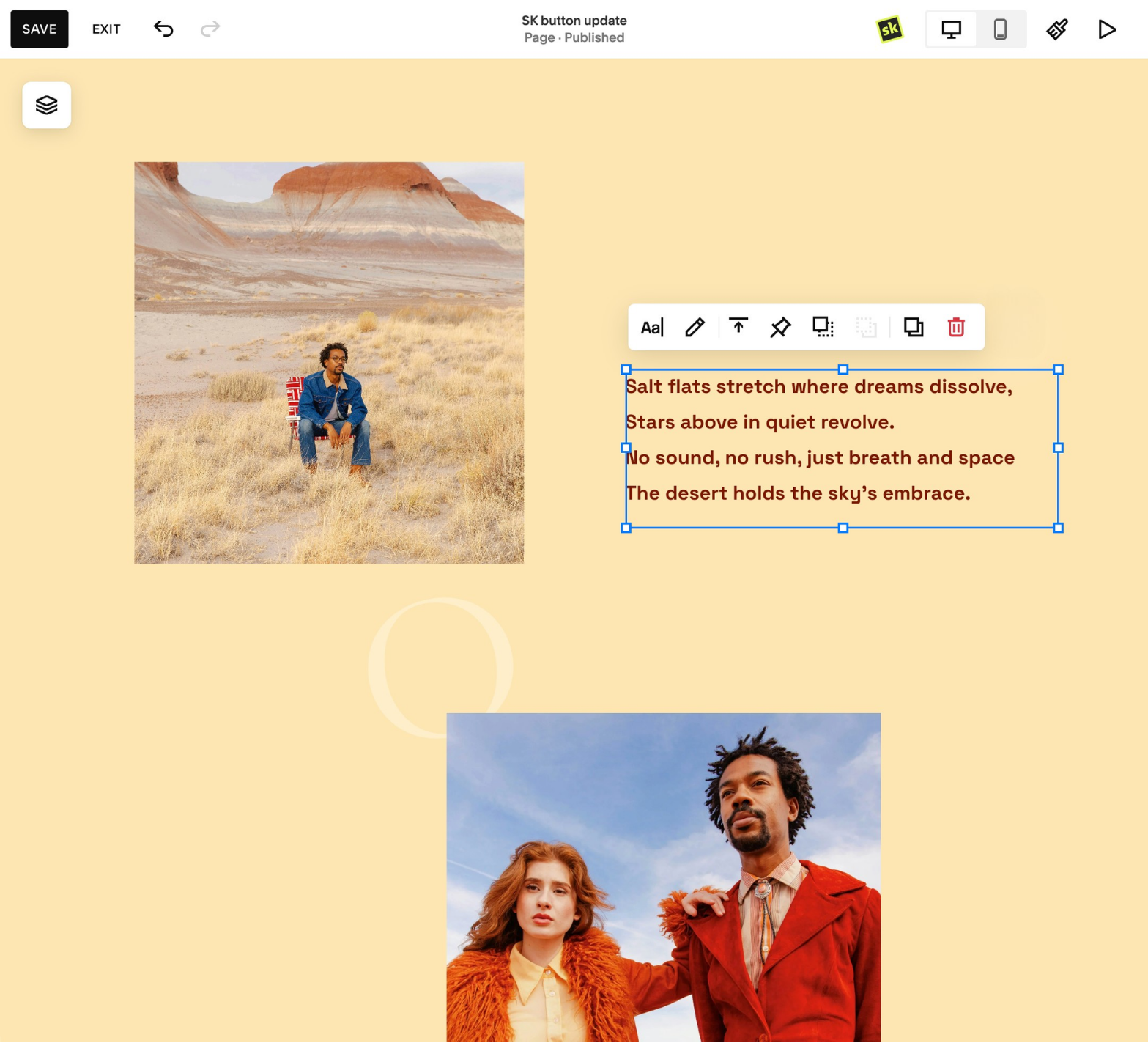Click the SAVE button
1148x1043 pixels.
[x=40, y=29]
